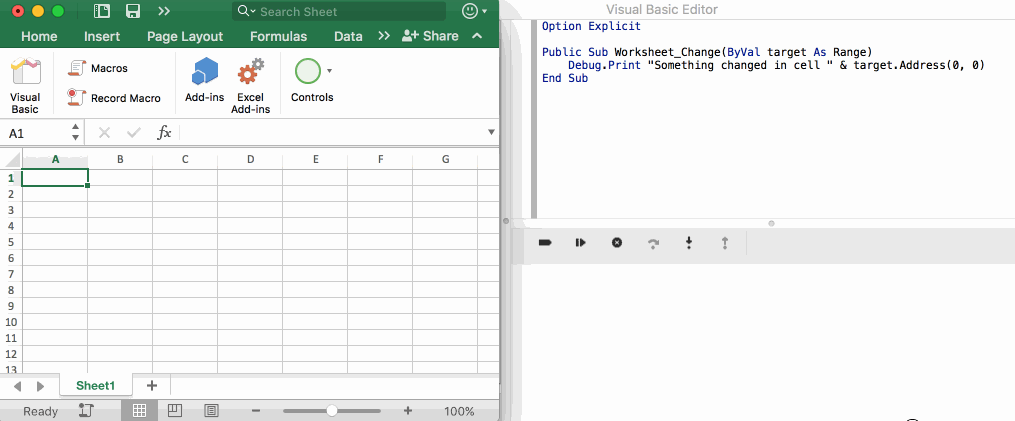Click cell A1

55,177
